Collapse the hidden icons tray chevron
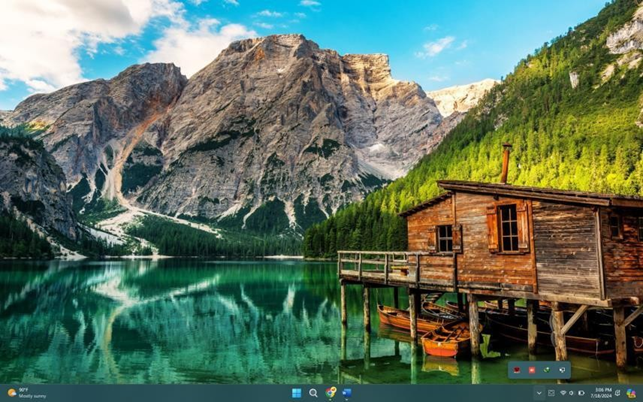The image size is (643, 402). (x=539, y=393)
